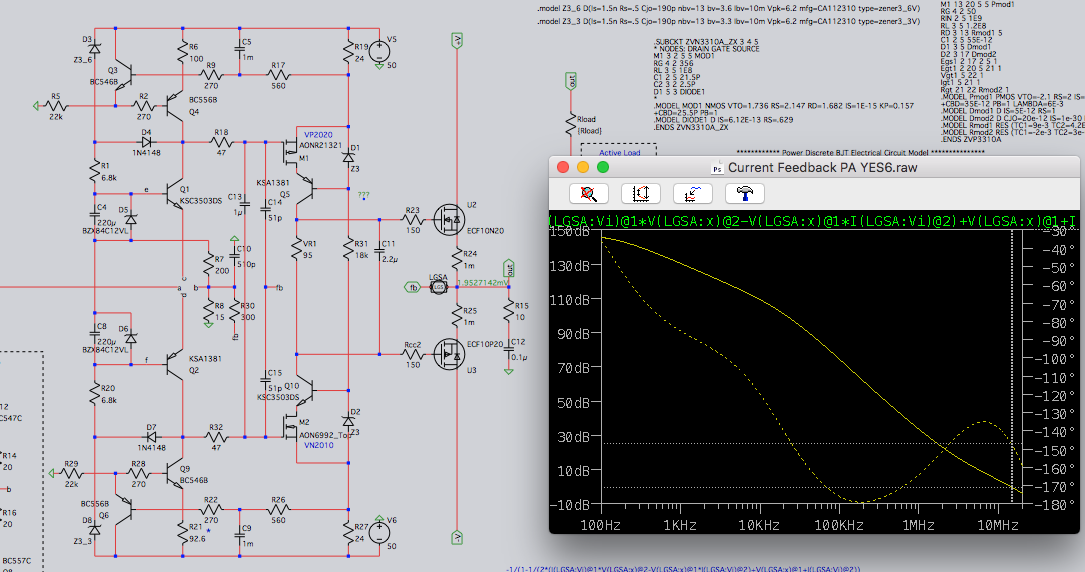Click the -180° phase axis label
Image resolution: width=1085 pixels, height=572 pixels.
(1055, 504)
